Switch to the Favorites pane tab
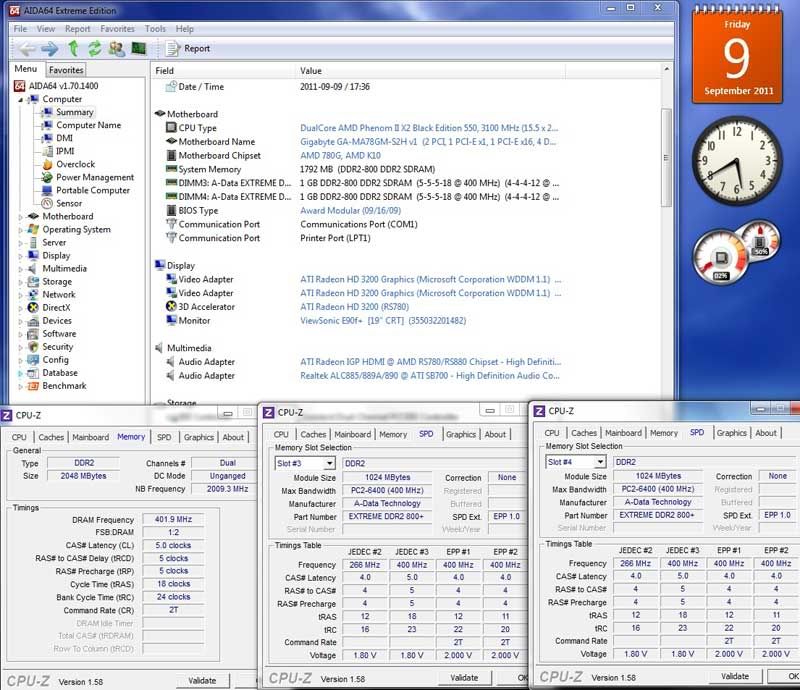 (x=66, y=69)
